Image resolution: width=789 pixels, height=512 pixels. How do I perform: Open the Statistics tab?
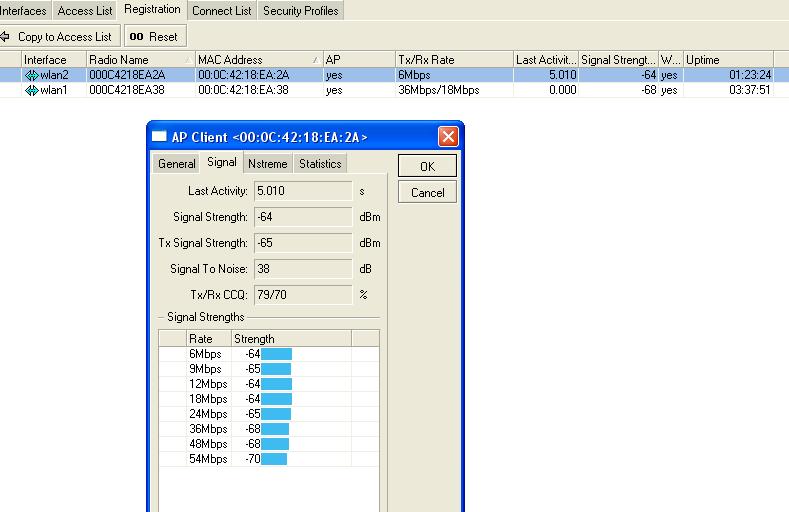[x=320, y=164]
